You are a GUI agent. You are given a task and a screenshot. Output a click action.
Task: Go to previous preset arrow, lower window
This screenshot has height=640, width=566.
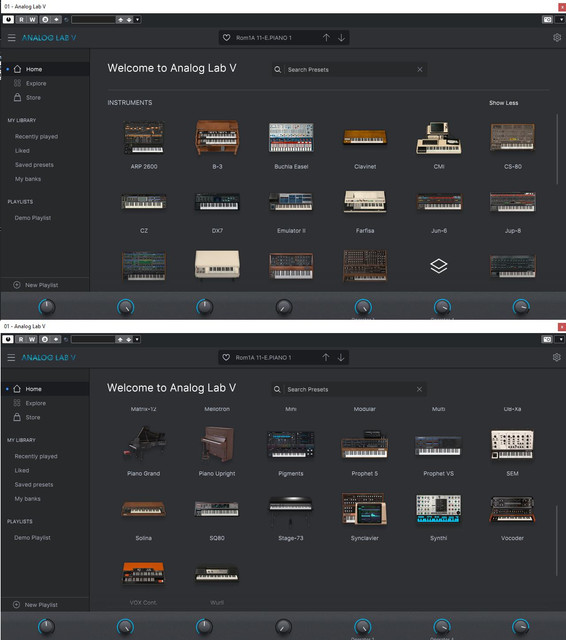(x=326, y=358)
